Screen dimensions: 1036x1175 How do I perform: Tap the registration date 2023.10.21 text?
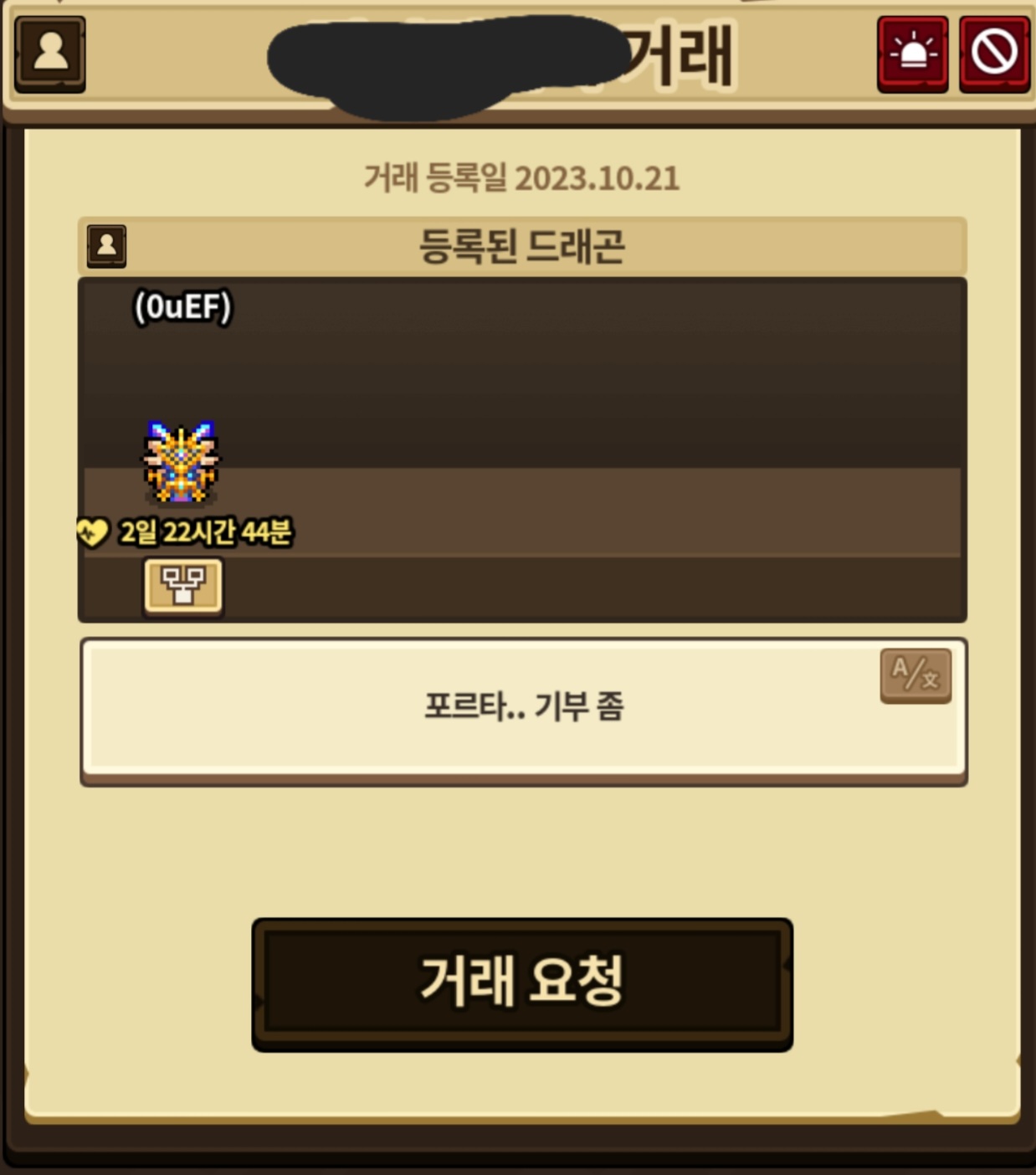click(x=597, y=178)
